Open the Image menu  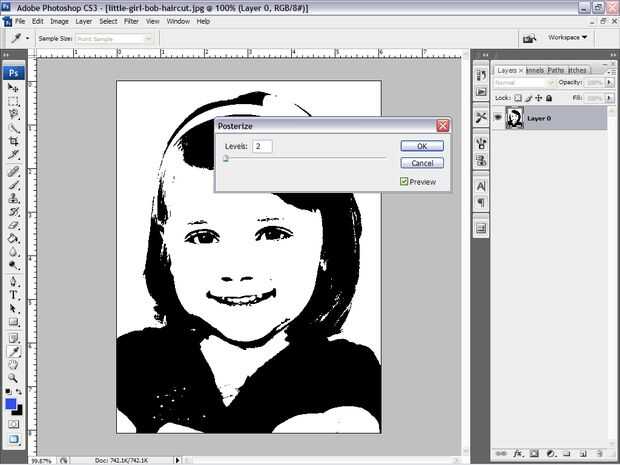[x=59, y=21]
